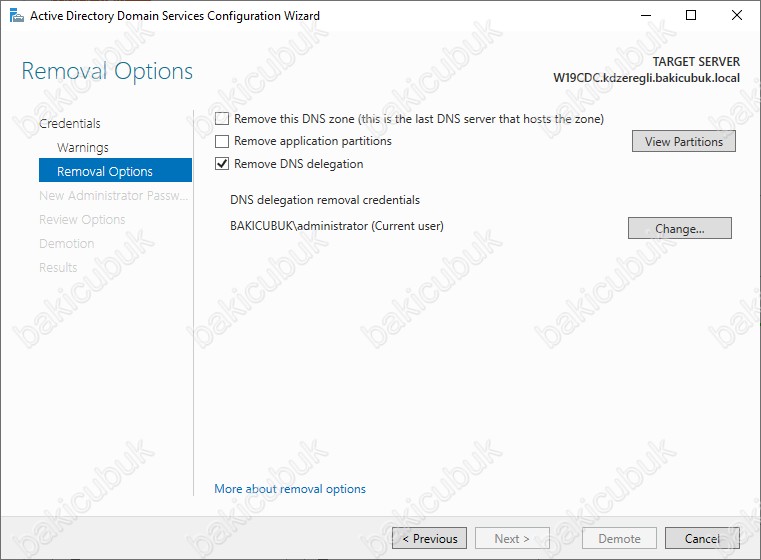Viewport: 761px width, 560px height.
Task: Click target server name W19CDC.kdzeregli.bakicubuk.local
Action: (646, 78)
